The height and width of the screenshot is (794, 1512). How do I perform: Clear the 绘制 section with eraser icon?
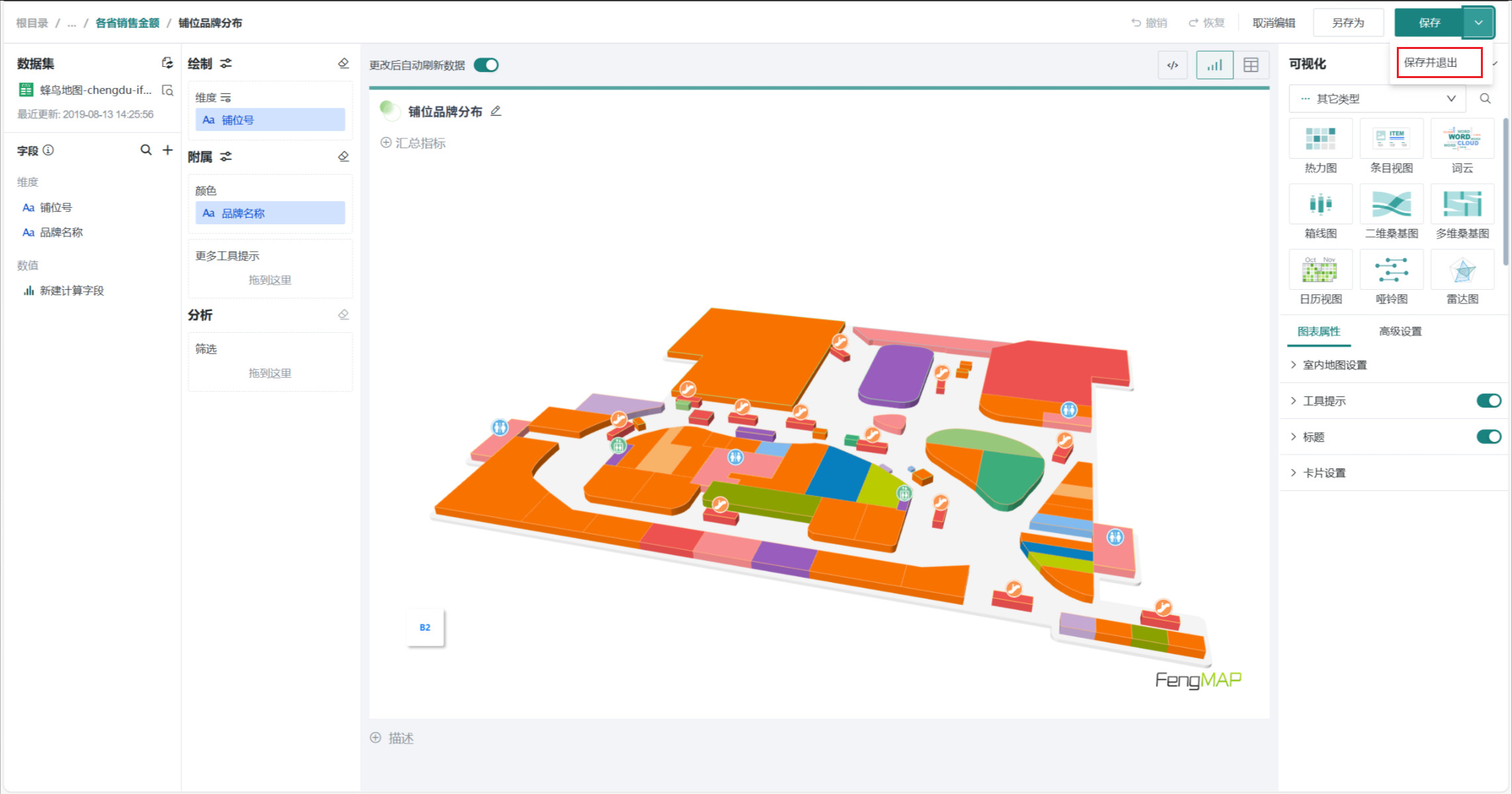[x=343, y=64]
